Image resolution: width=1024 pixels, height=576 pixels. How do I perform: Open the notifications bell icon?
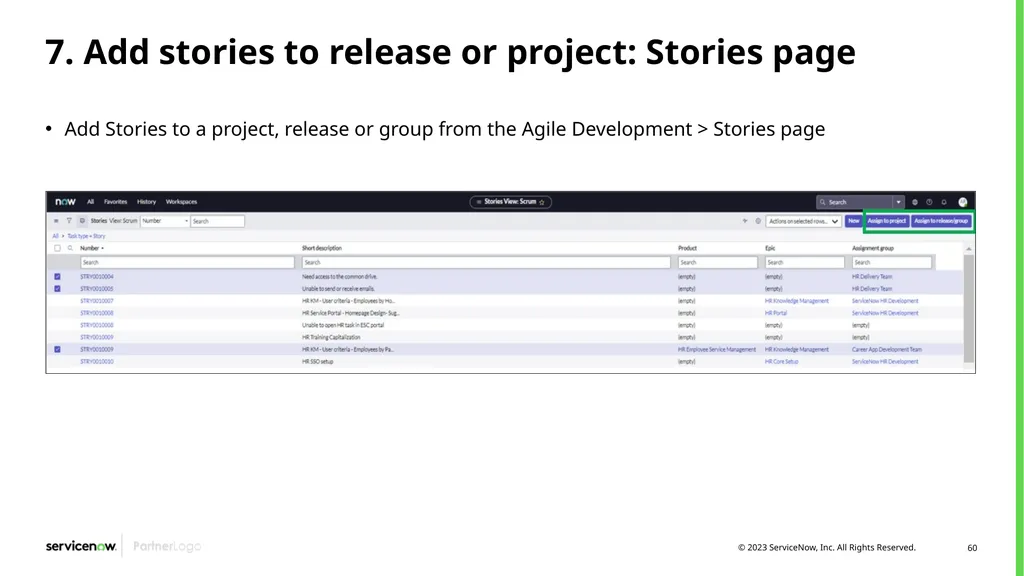coord(944,202)
